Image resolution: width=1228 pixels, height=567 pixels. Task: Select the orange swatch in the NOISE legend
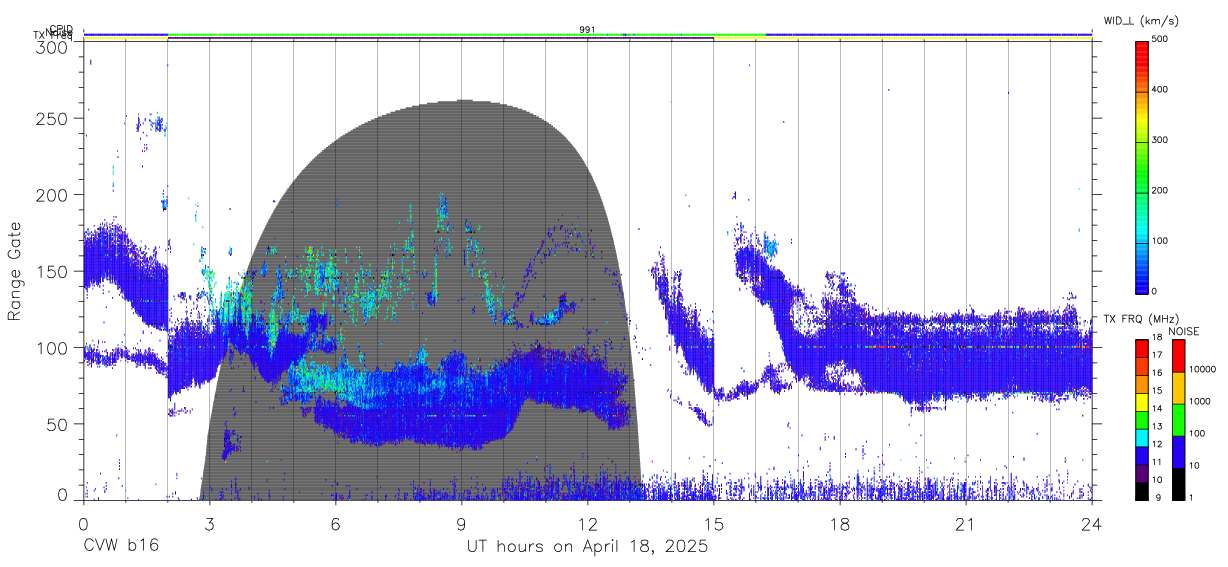point(1178,388)
